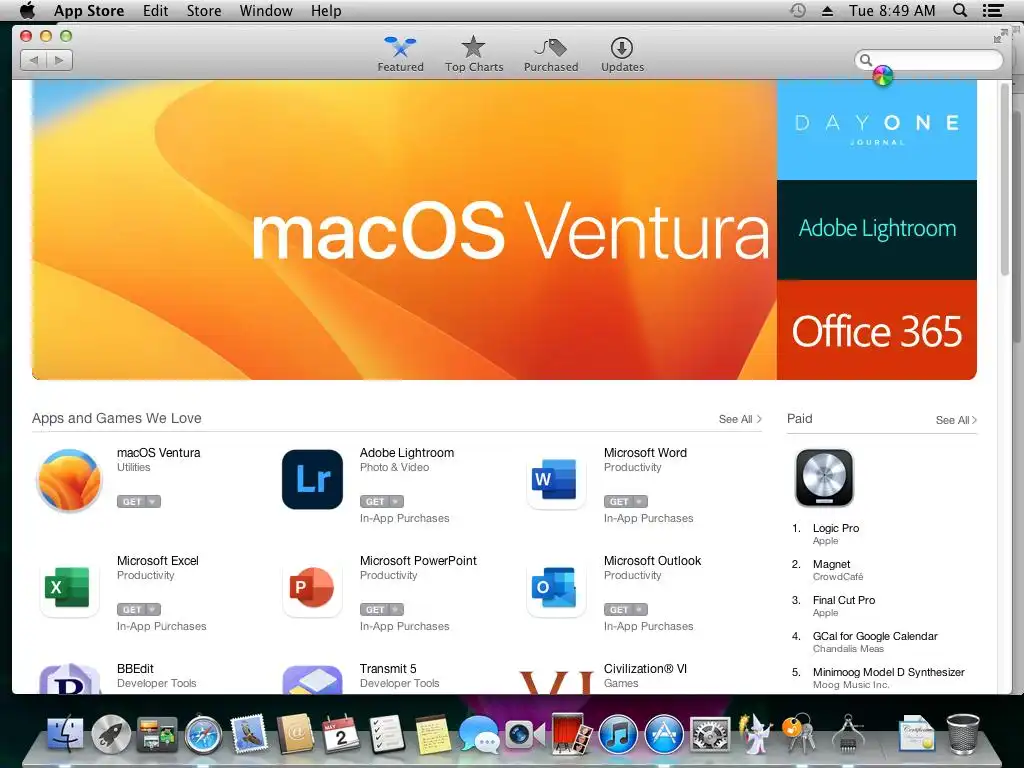
Task: Open Mail stamp icon in the Dock
Action: (x=249, y=733)
